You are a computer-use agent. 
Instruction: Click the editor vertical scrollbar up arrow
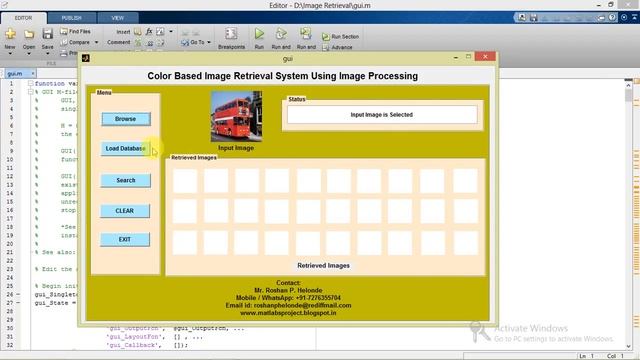[x=629, y=85]
